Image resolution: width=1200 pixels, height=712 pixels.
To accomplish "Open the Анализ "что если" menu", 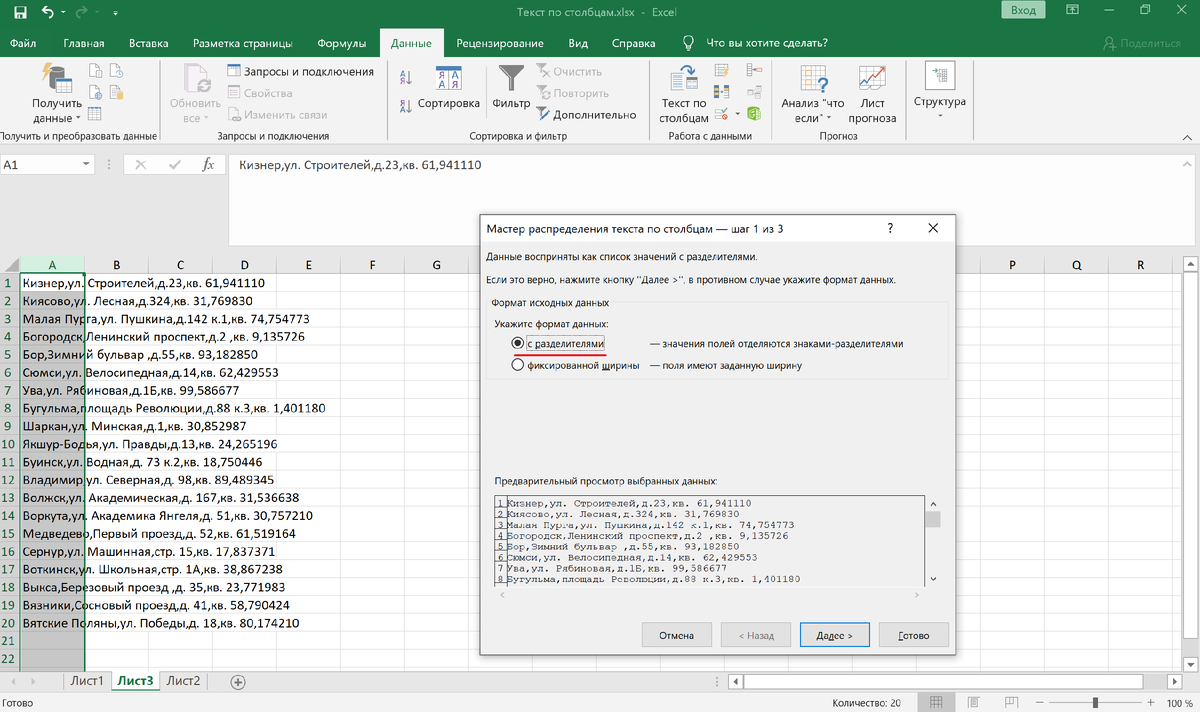I will click(x=813, y=95).
